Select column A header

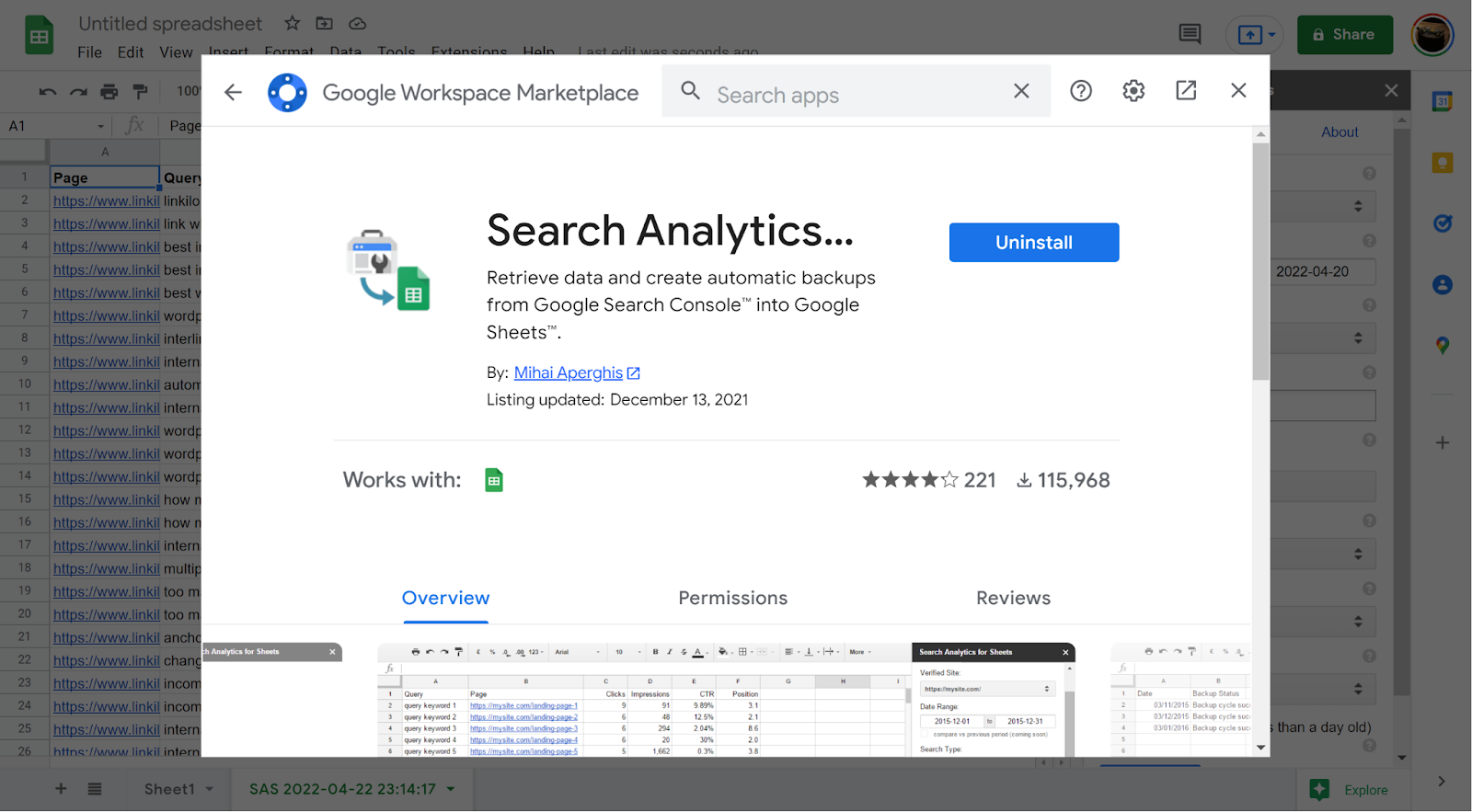point(105,152)
